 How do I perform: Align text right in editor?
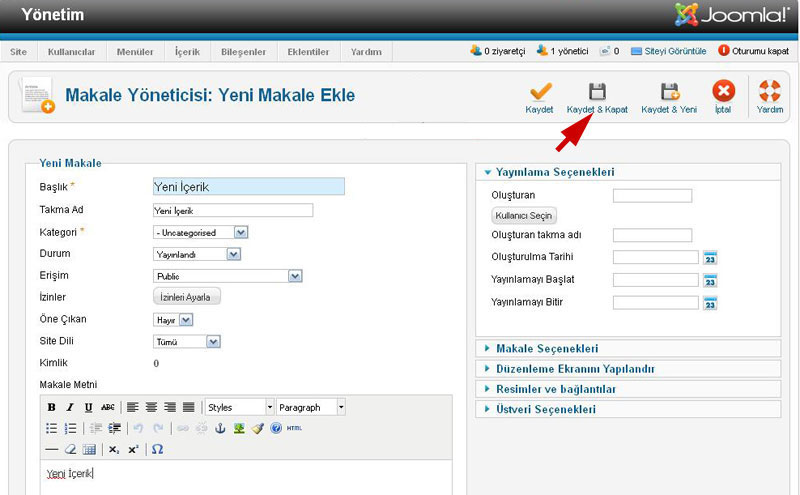pyautogui.click(x=170, y=407)
